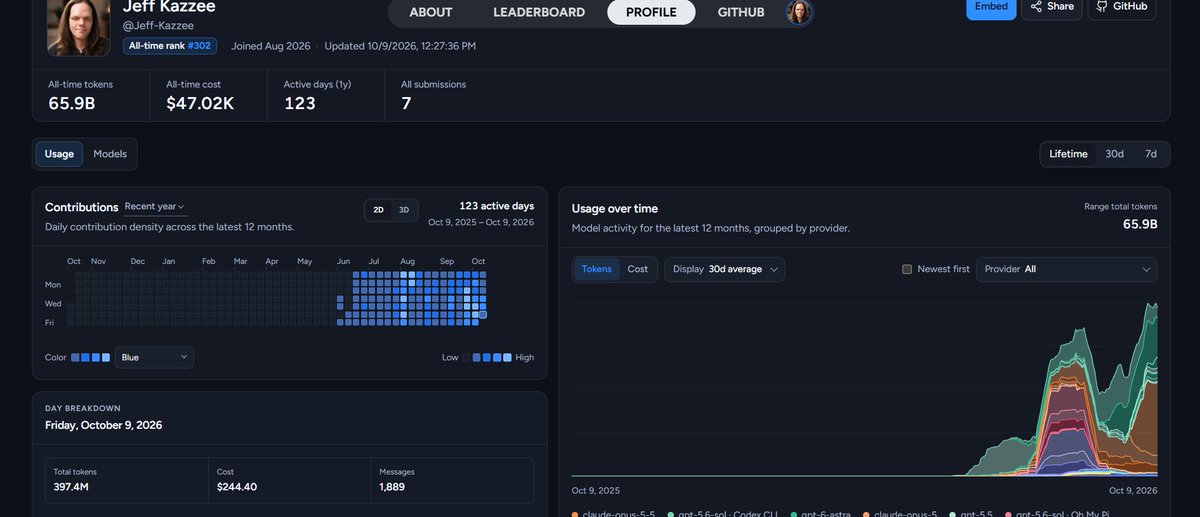The image size is (1200, 517).
Task: Click the All-time cost value $47.02K
Action: pos(200,102)
